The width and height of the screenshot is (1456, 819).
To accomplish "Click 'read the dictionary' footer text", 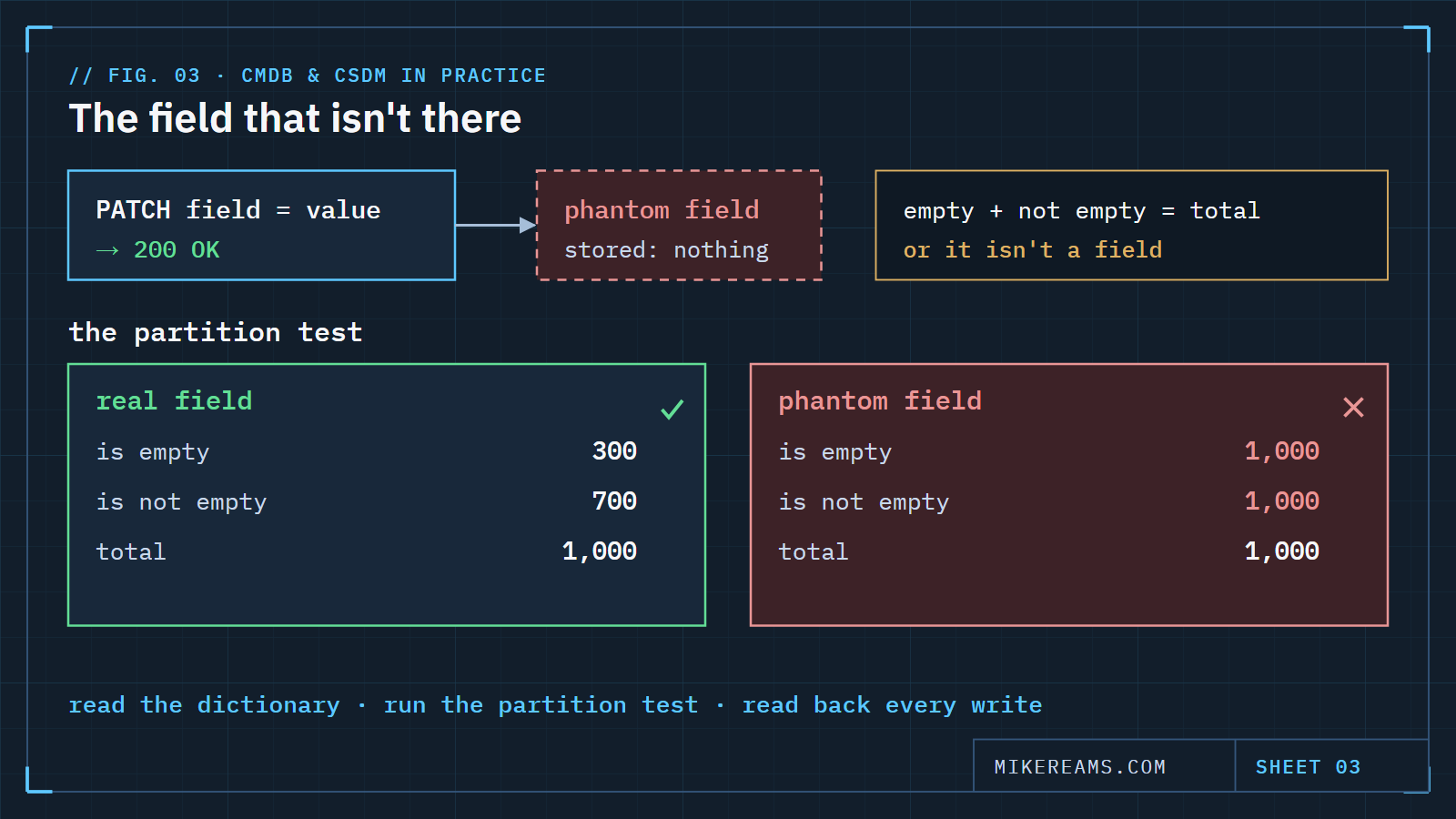I will point(204,705).
